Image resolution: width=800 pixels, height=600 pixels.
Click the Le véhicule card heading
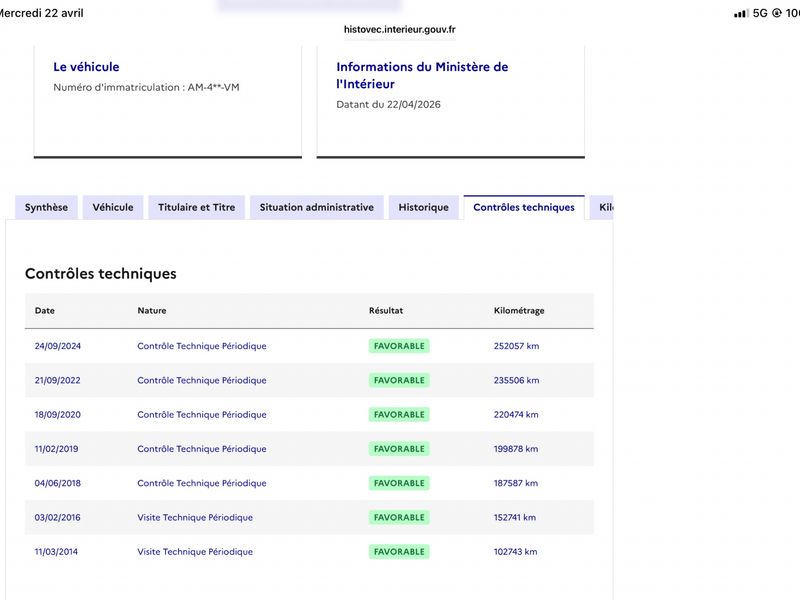click(x=86, y=67)
